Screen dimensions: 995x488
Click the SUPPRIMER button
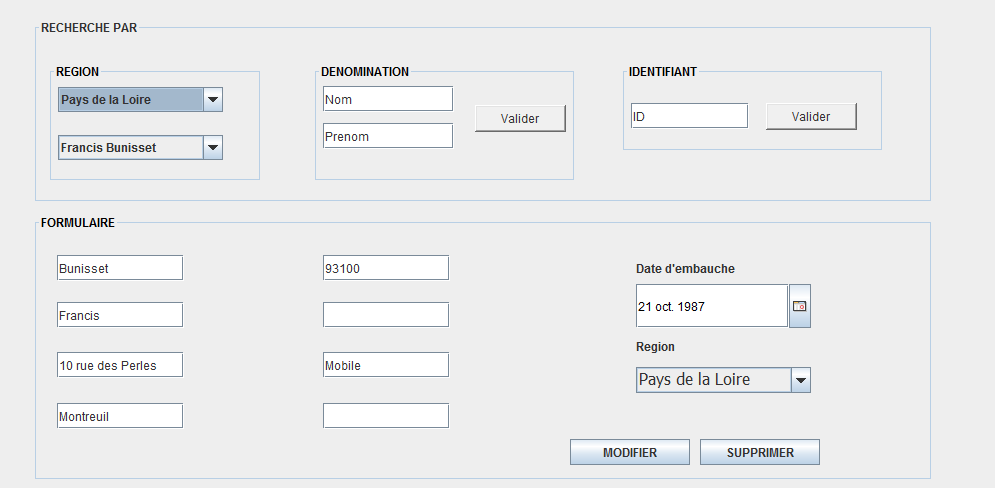[x=760, y=452]
